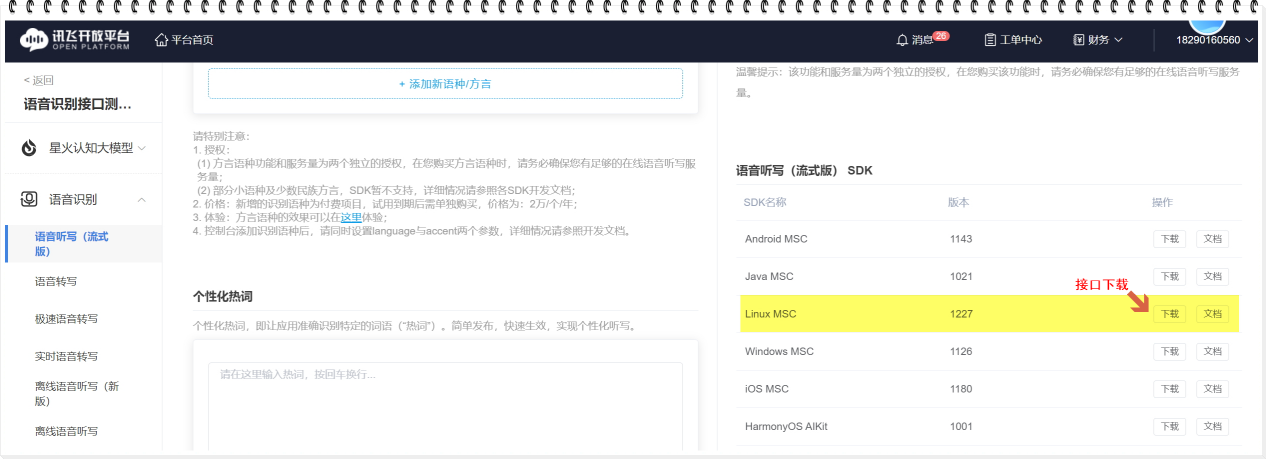This screenshot has width=1266, height=459.
Task: Click the 语音识别 microphone icon
Action: [x=30, y=199]
